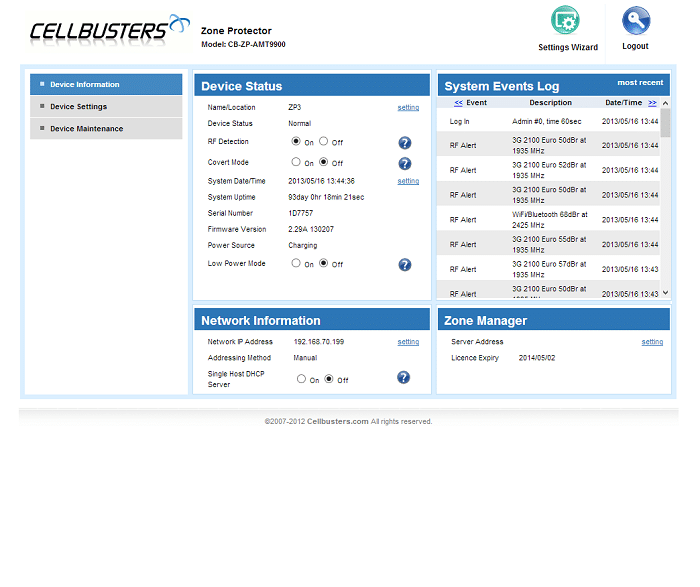This screenshot has height=587, width=700.
Task: Select the Log In event row
Action: (x=548, y=121)
